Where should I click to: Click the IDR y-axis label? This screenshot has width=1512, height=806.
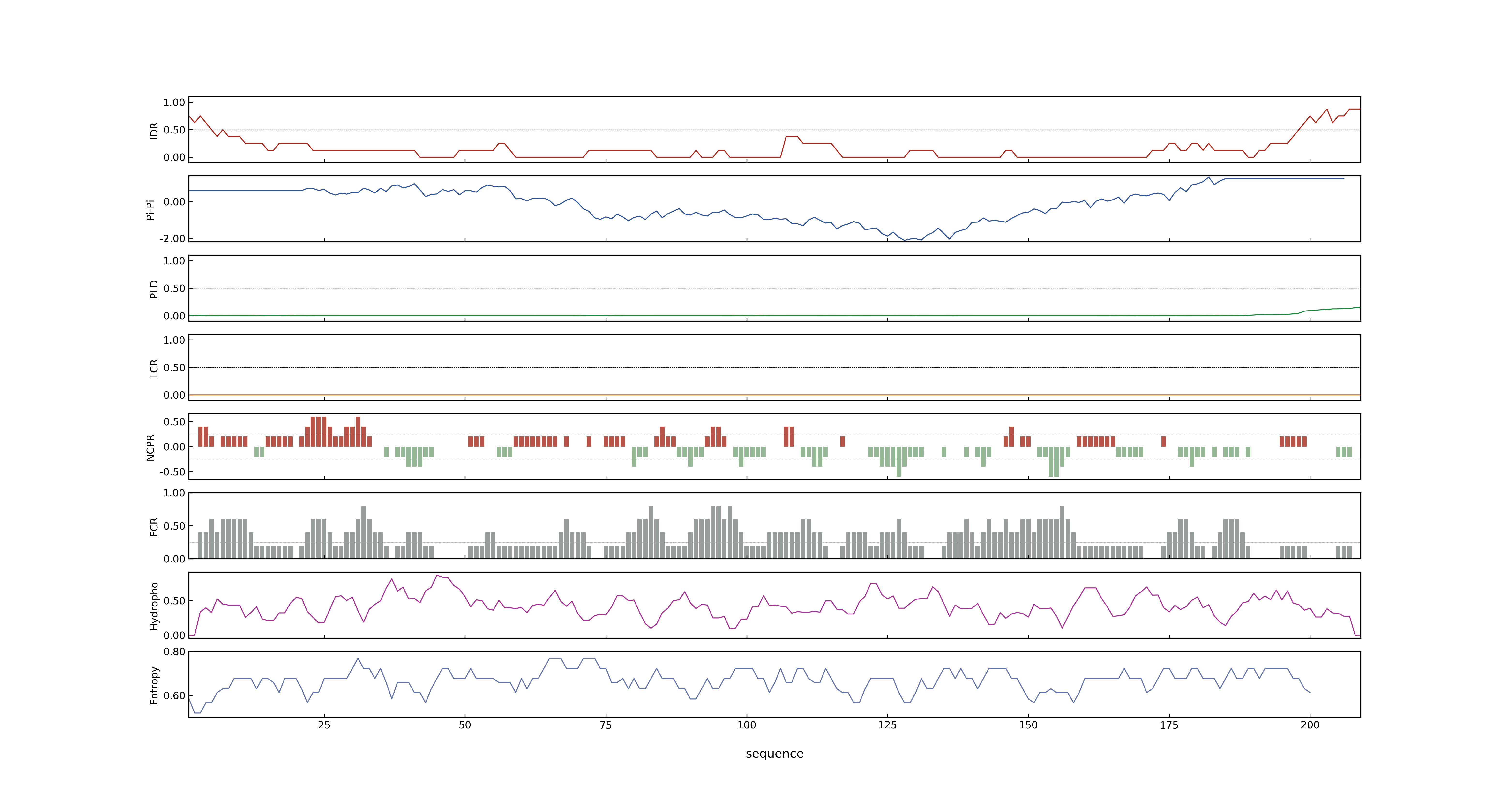pos(154,130)
